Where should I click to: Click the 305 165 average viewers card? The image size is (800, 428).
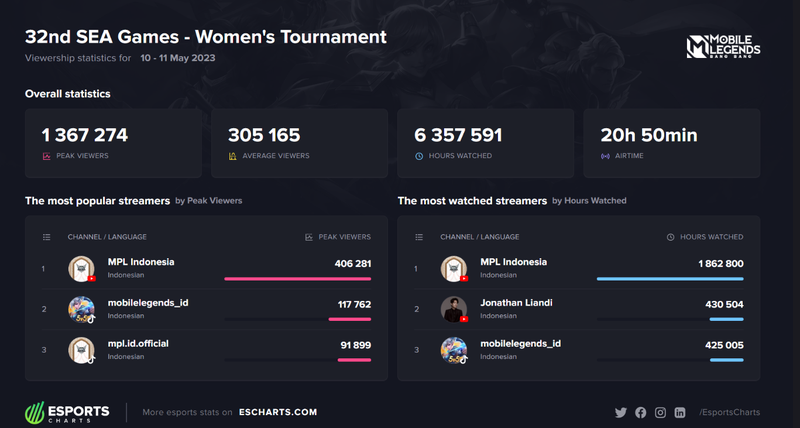pyautogui.click(x=299, y=143)
